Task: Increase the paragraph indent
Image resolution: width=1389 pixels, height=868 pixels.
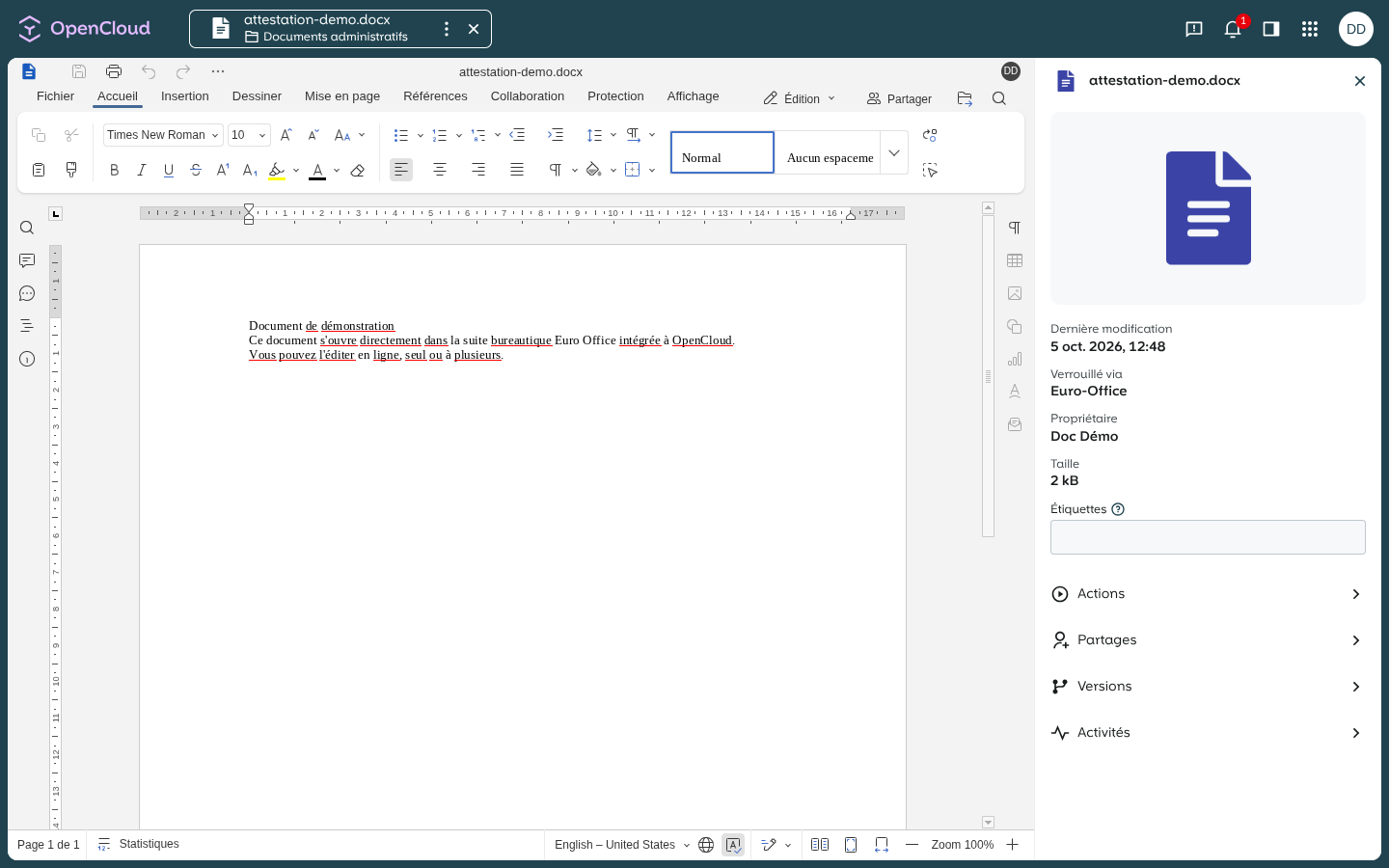Action: pyautogui.click(x=556, y=135)
